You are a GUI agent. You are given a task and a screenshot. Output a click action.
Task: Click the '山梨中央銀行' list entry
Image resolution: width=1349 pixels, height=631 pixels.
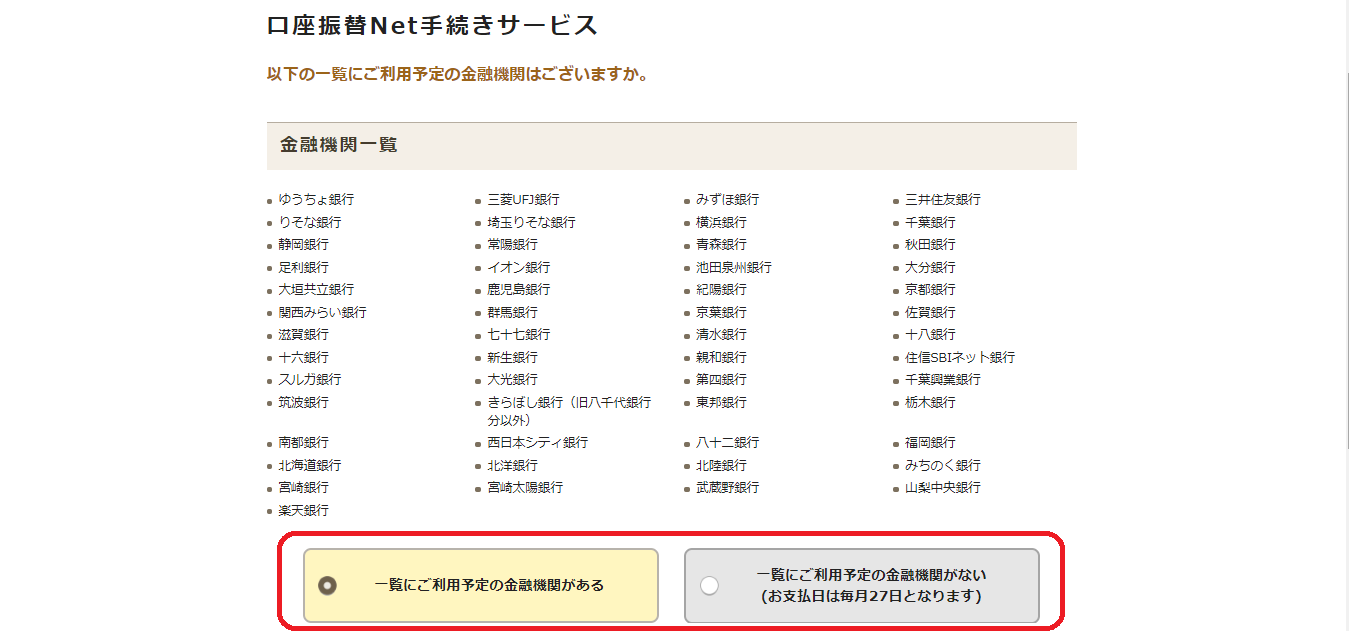[x=942, y=487]
